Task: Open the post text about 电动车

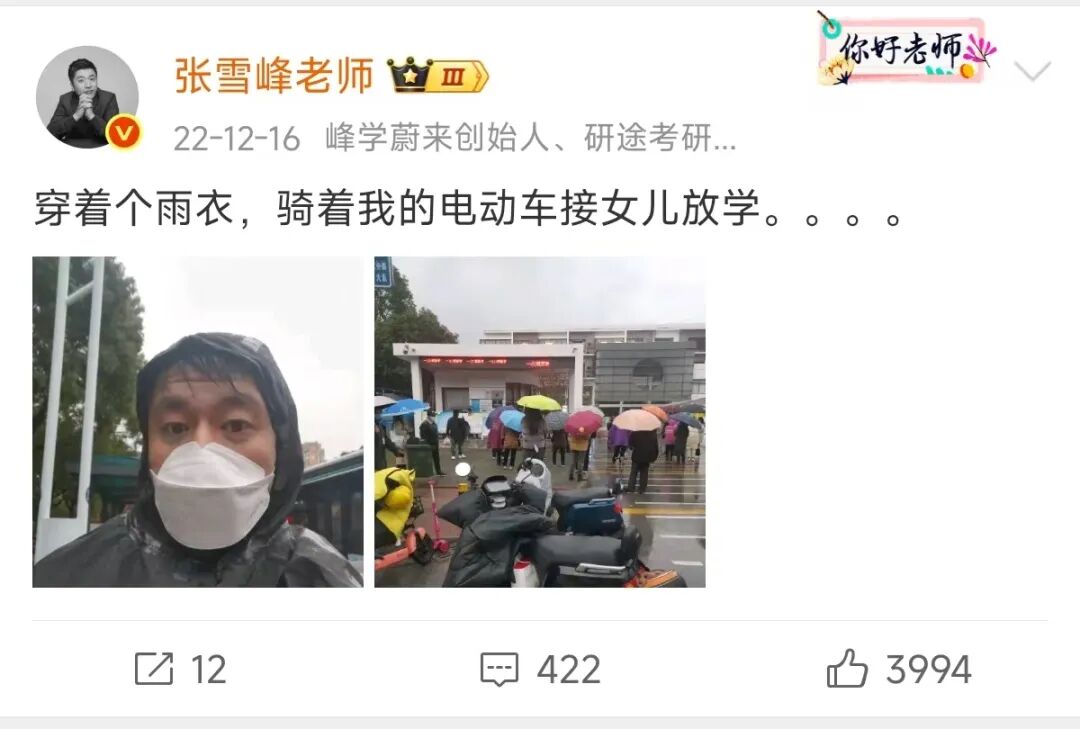Action: pyautogui.click(x=468, y=208)
